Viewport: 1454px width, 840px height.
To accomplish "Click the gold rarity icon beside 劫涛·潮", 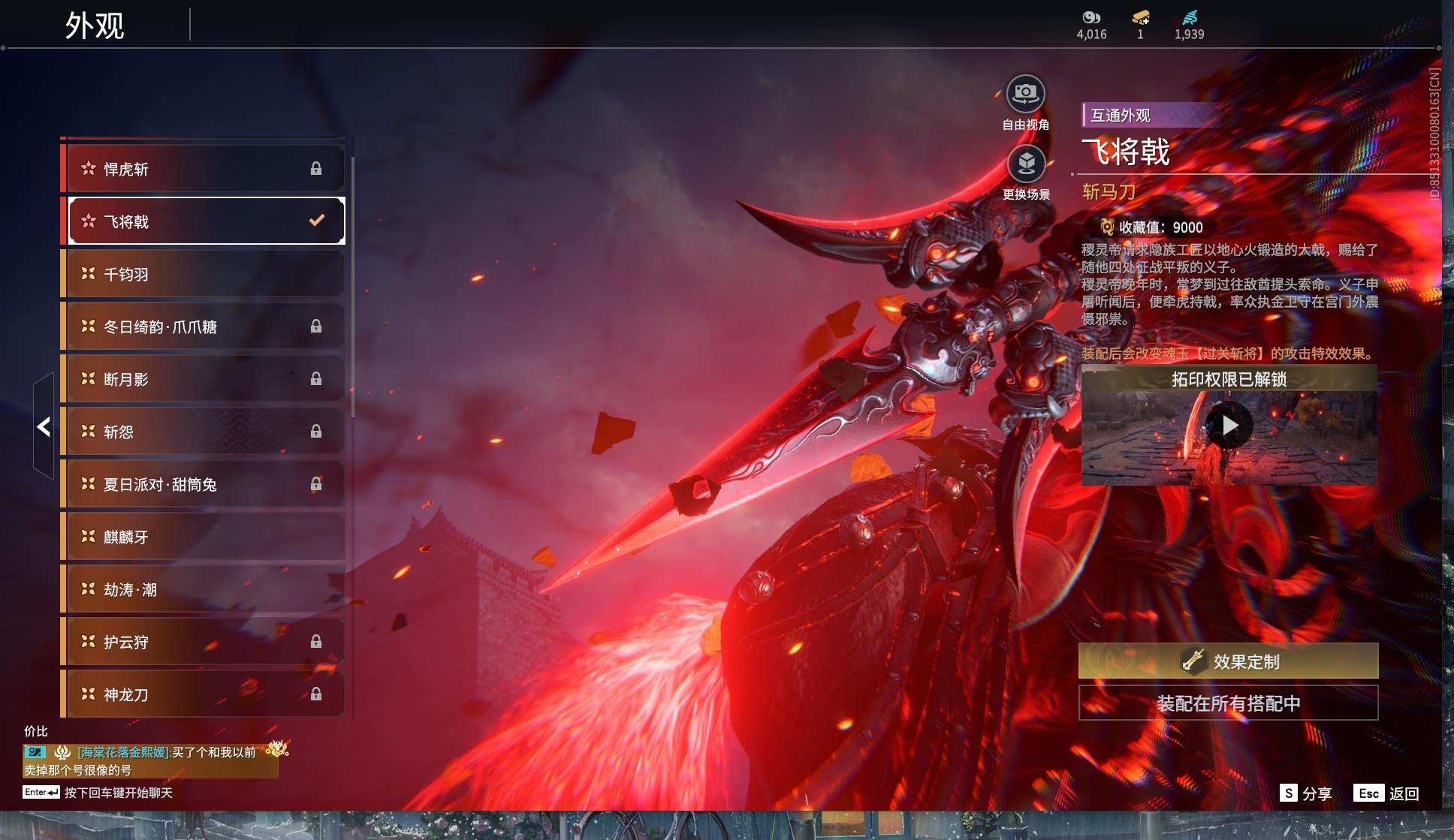I will point(89,589).
